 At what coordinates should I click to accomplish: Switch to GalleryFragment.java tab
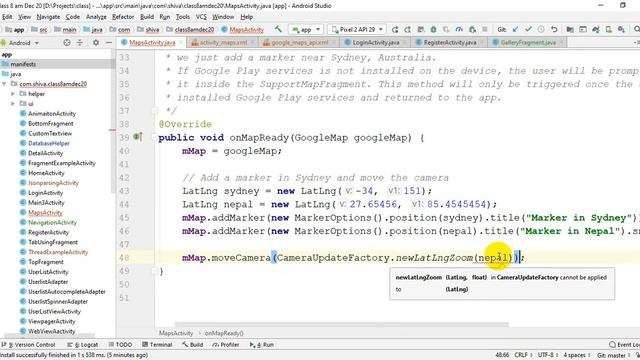[x=528, y=42]
